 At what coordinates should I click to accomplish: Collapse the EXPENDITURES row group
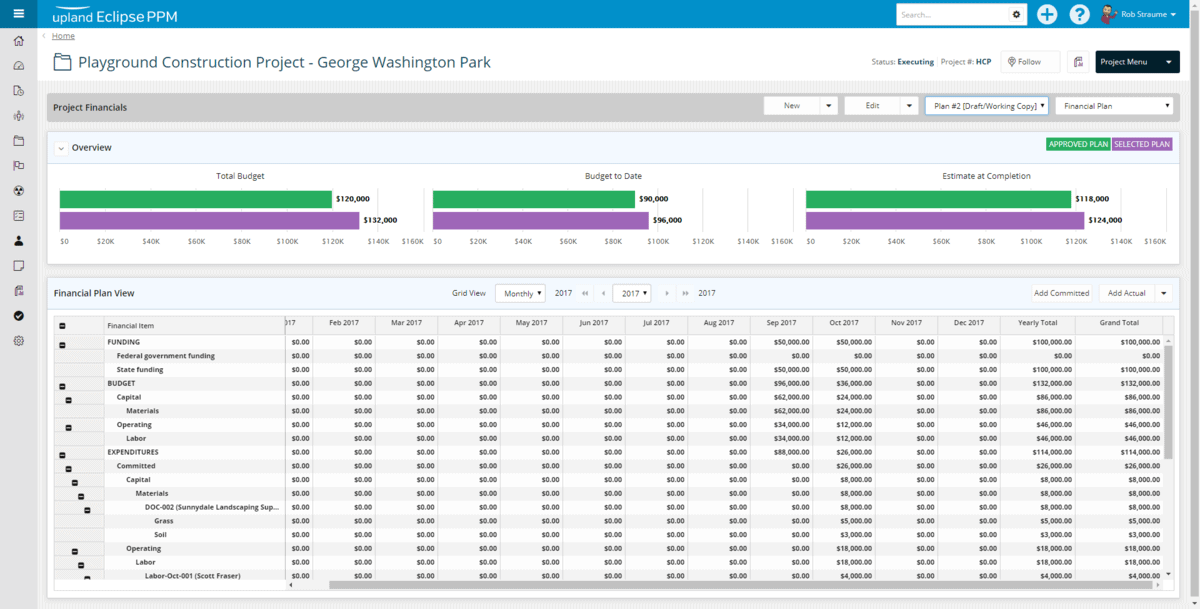(62, 453)
